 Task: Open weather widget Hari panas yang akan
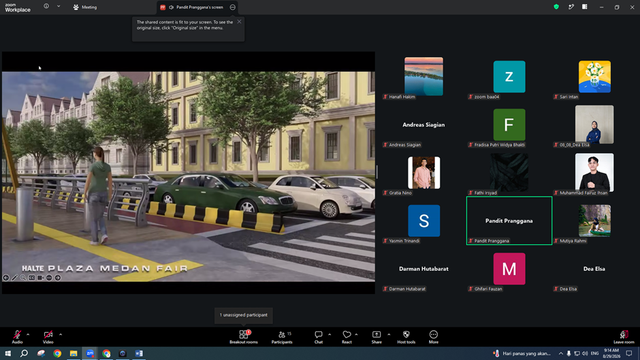click(522, 353)
